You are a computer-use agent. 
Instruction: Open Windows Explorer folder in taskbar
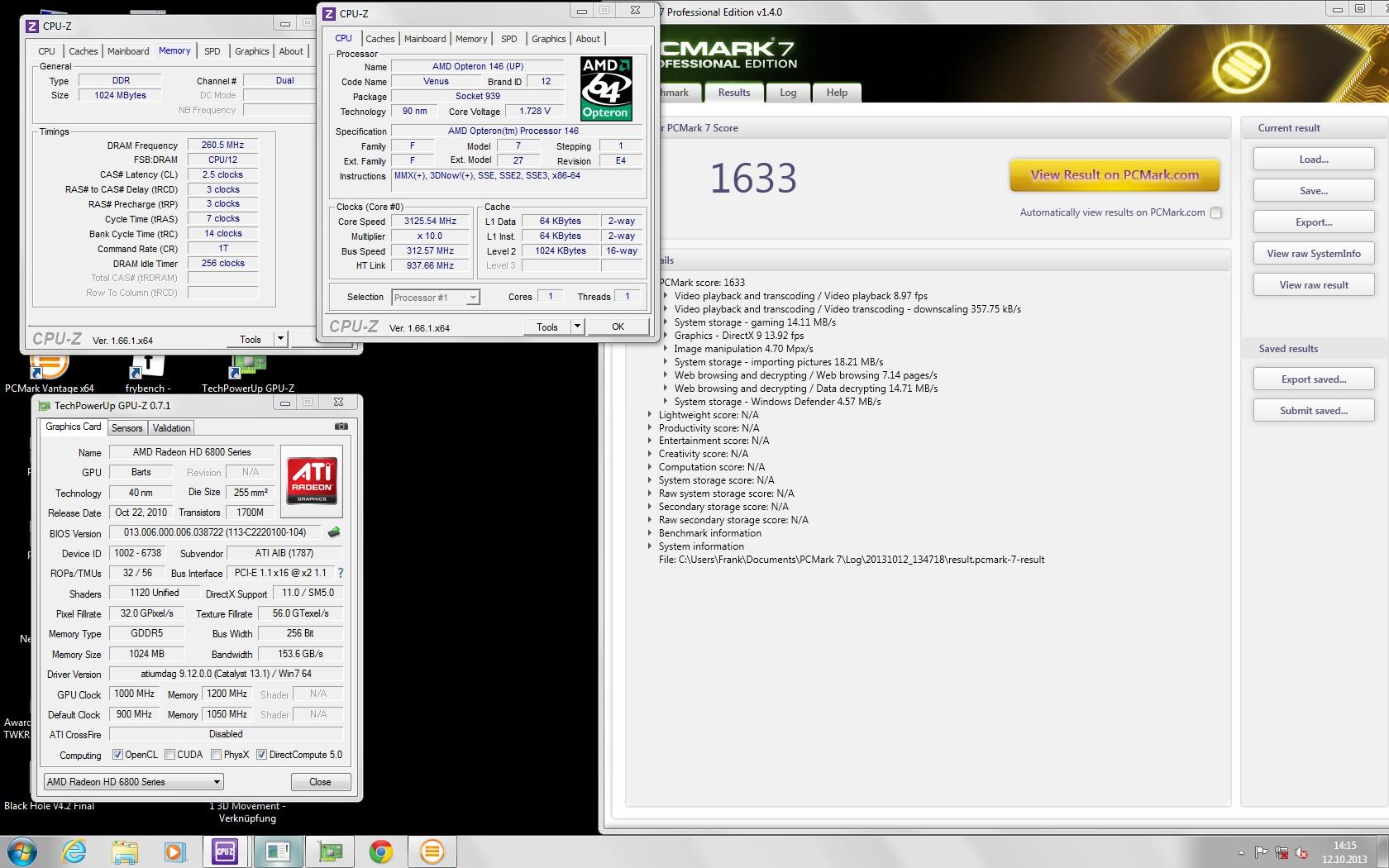tap(124, 851)
